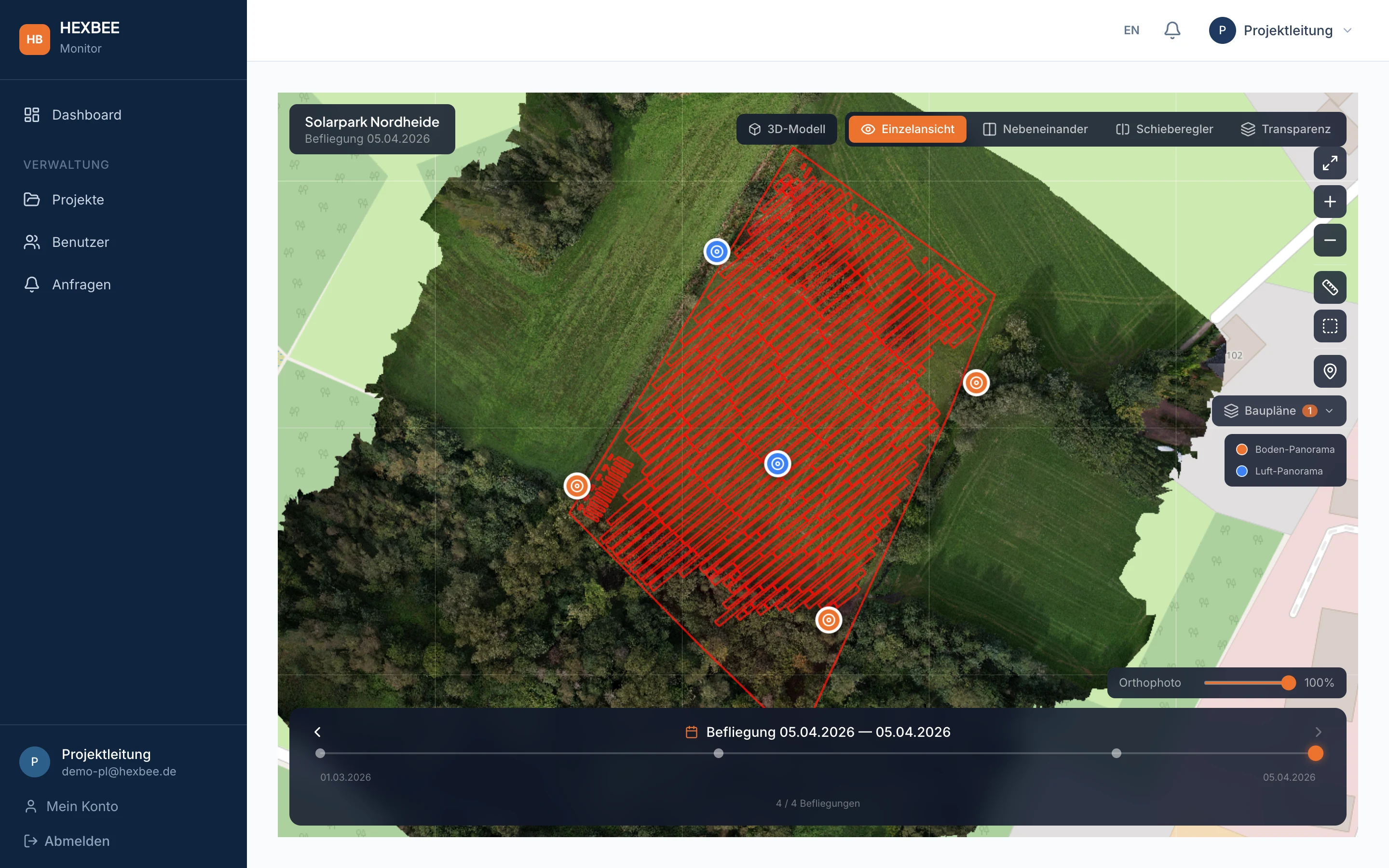Screen dimensions: 1389x868
Task: Open Projekte in the sidebar
Action: 78,200
